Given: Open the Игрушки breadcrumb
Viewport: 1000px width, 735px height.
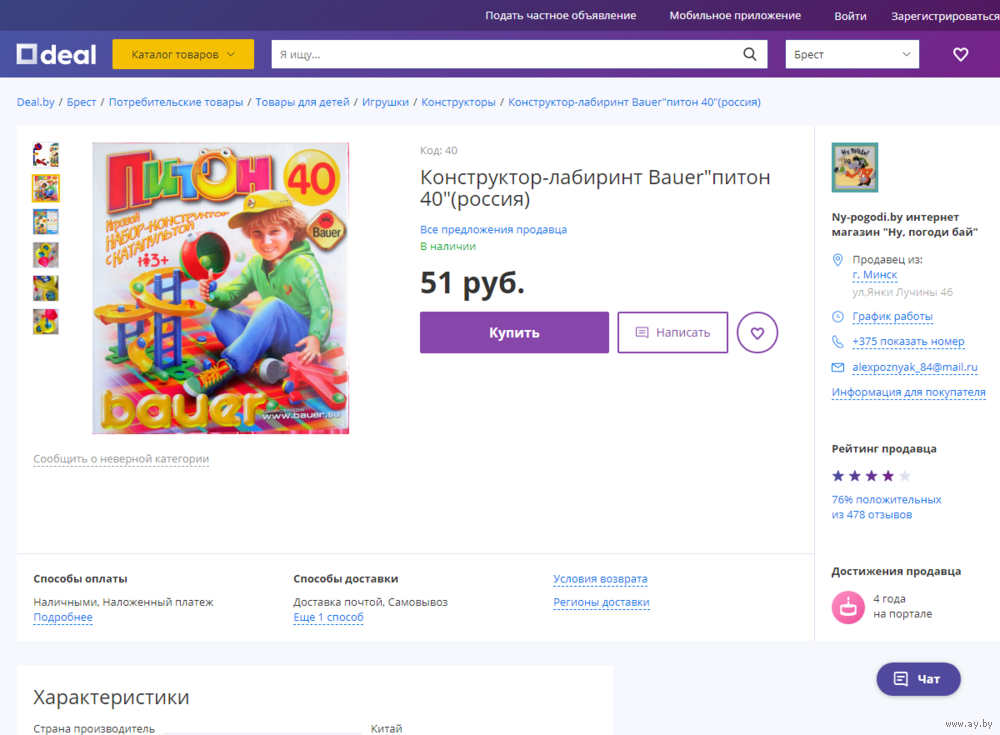Looking at the screenshot, I should tap(385, 102).
